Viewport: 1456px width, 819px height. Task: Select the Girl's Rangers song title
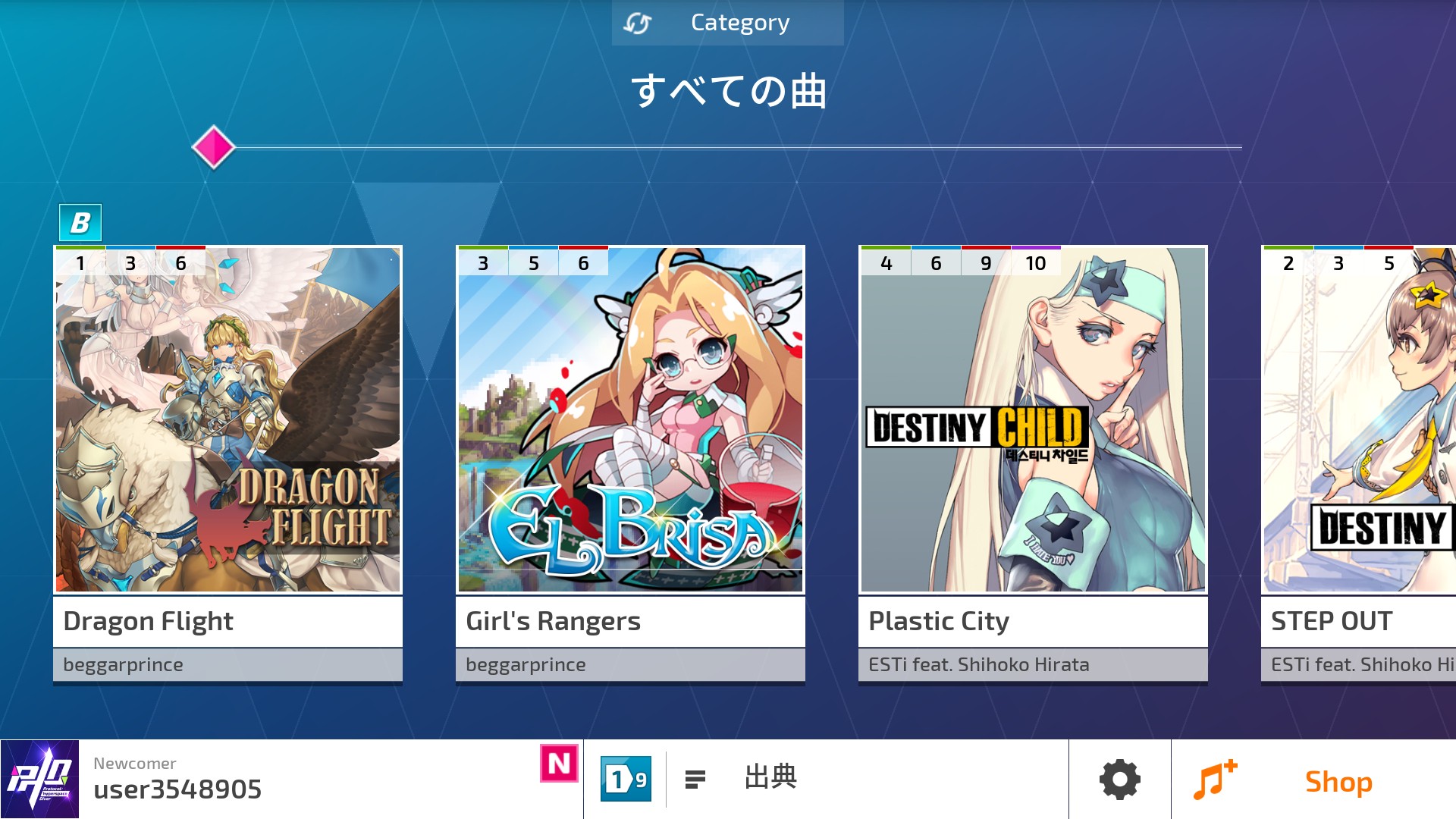coord(554,621)
